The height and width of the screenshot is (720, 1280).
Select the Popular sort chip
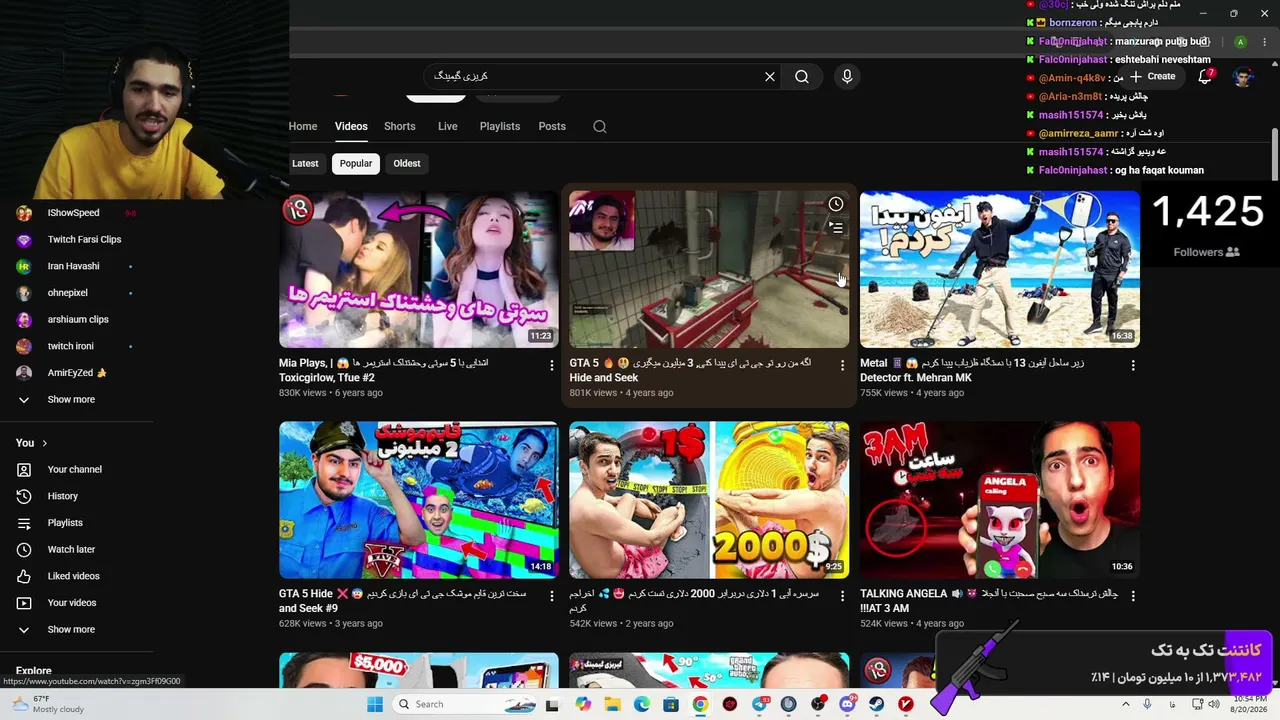pos(356,163)
